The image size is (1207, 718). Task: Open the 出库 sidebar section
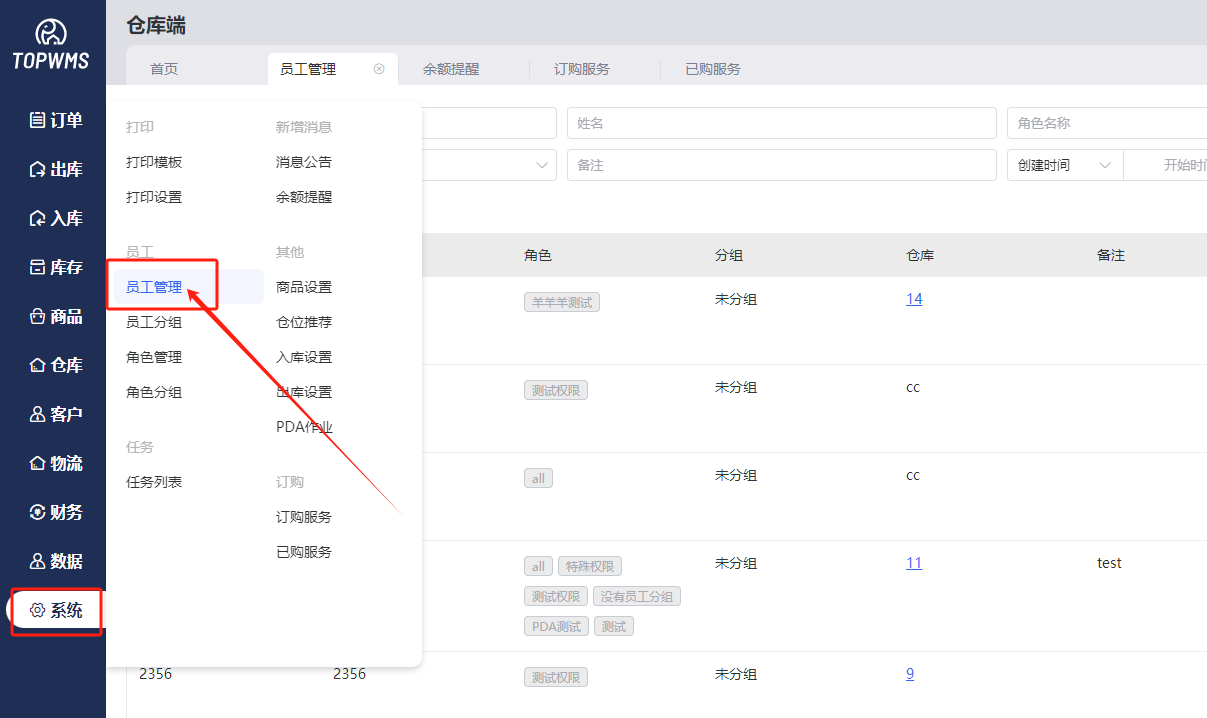[x=55, y=169]
